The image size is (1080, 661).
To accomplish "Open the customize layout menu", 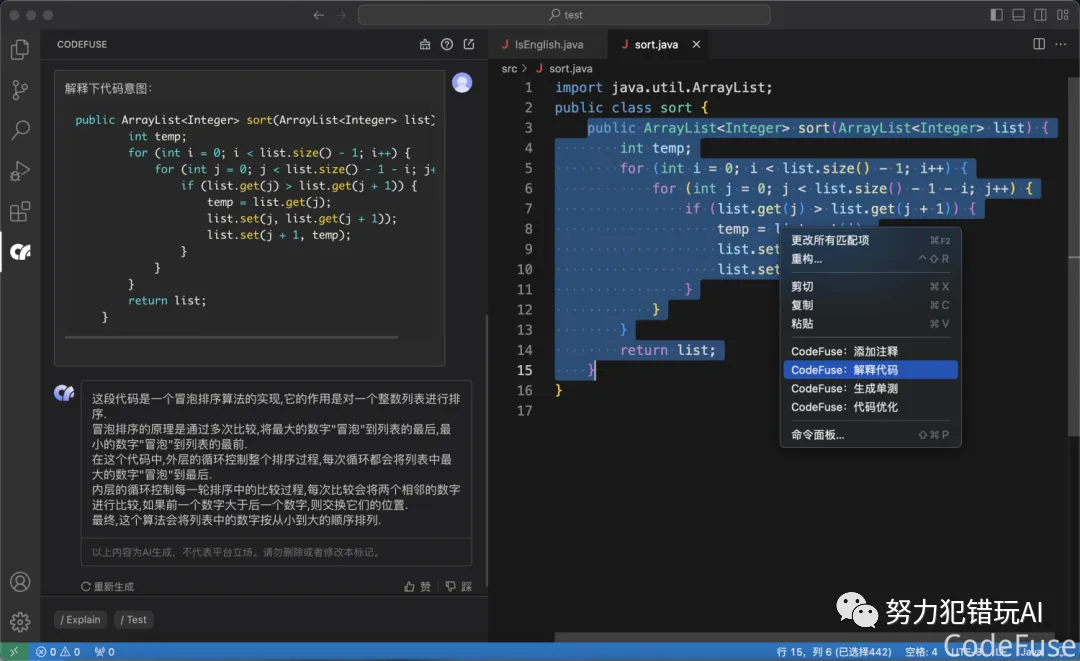I will pos(1062,15).
